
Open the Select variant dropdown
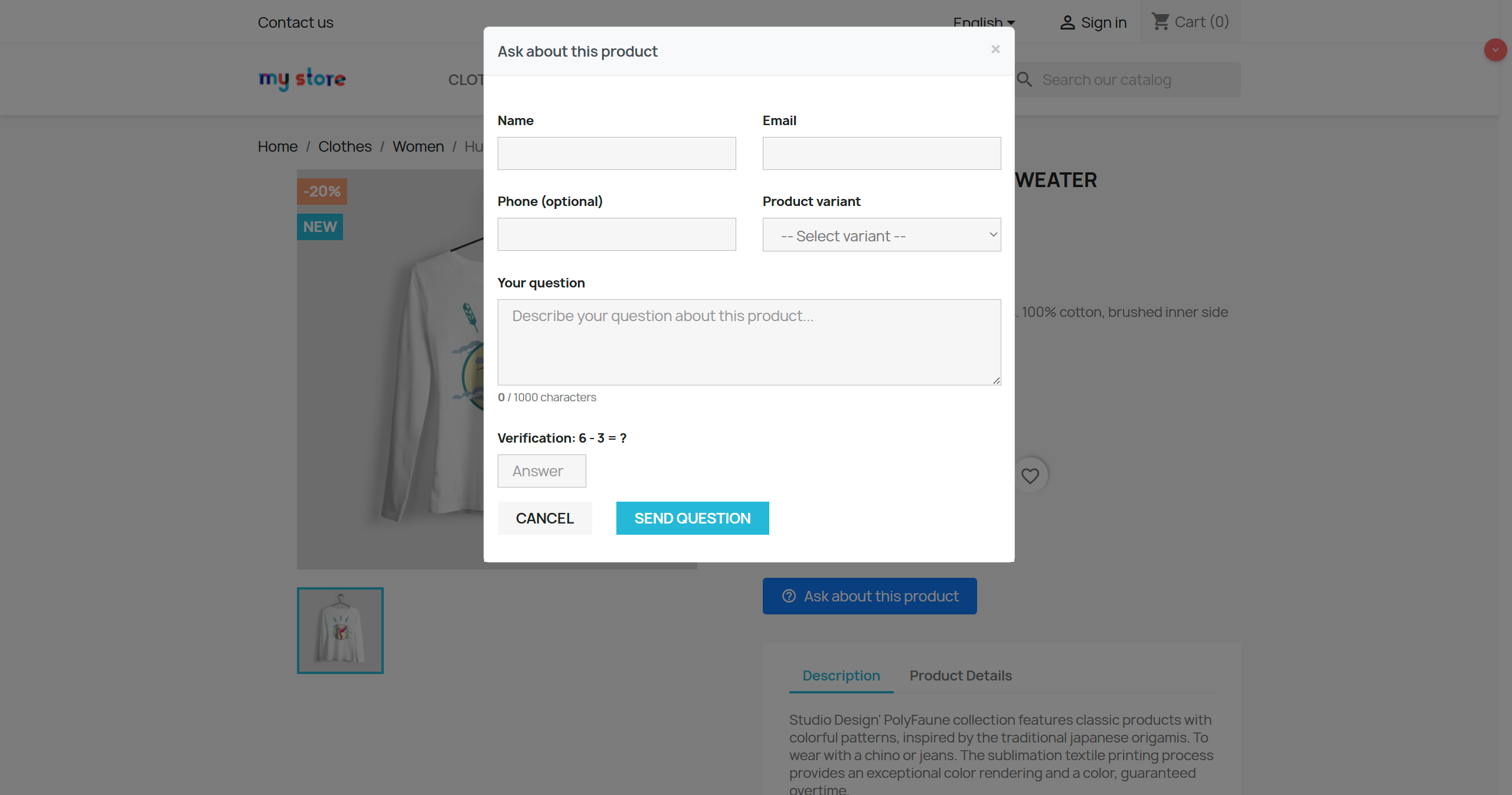[881, 234]
